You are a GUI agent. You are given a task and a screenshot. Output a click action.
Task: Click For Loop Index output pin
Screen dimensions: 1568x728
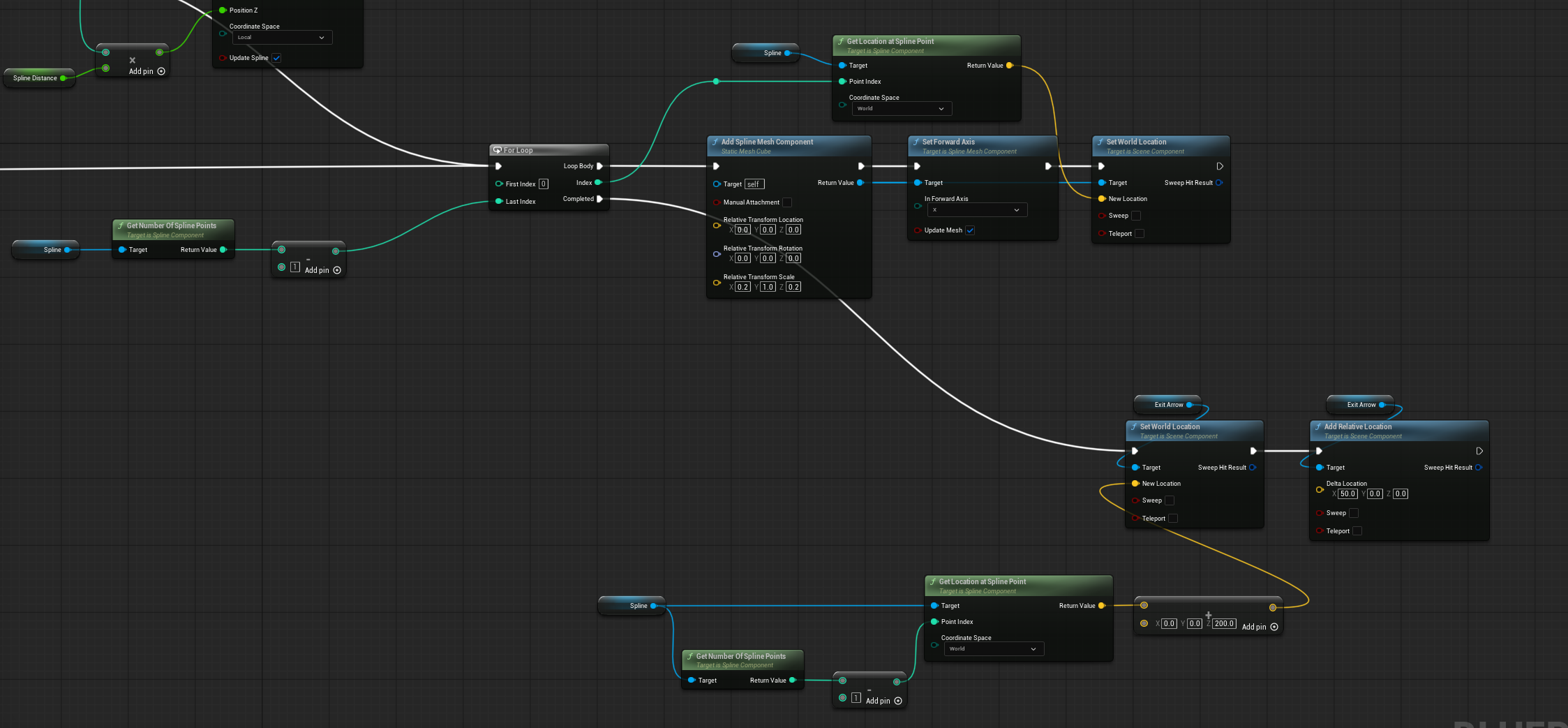coord(598,183)
